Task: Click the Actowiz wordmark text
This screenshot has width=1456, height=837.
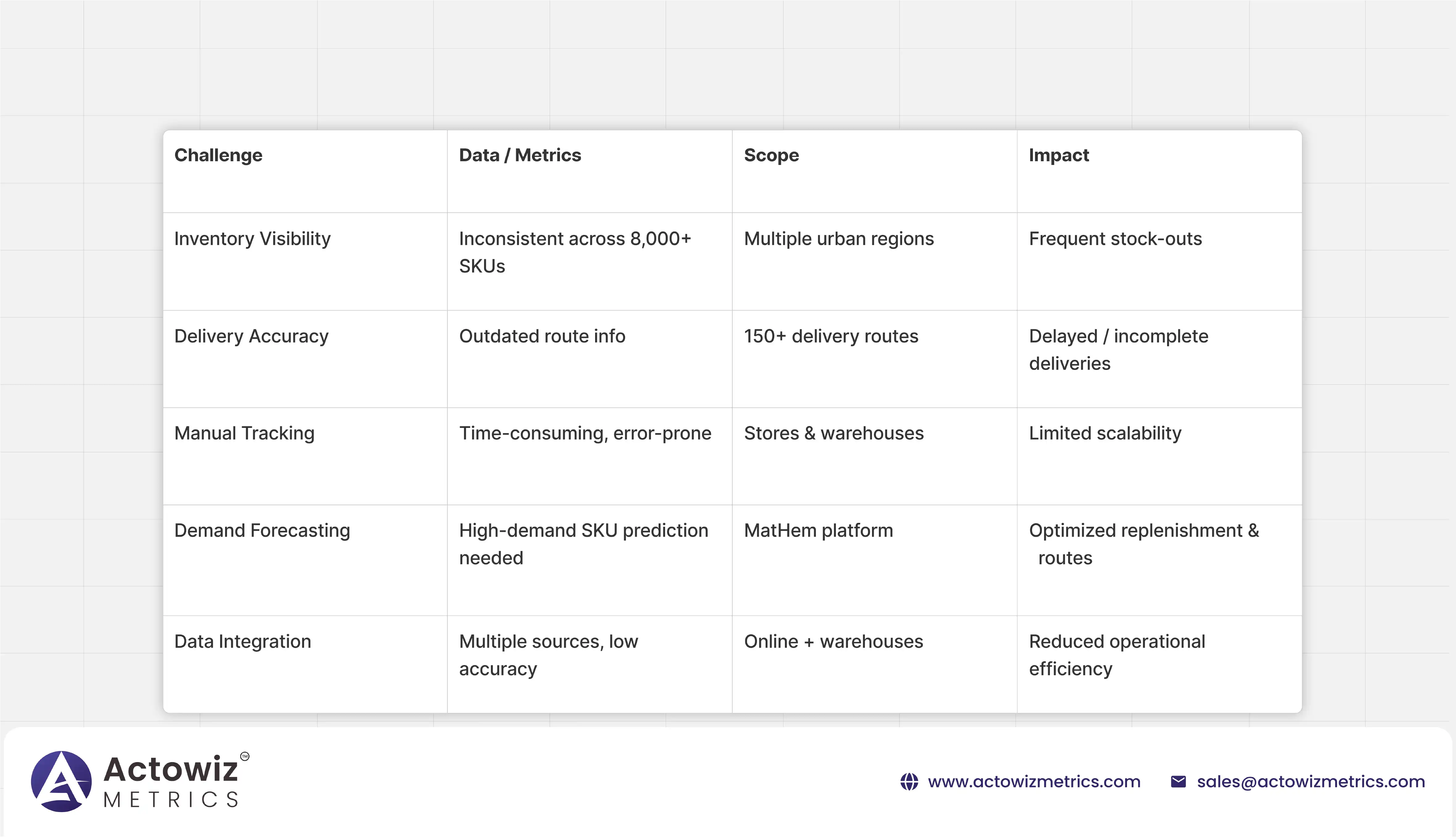Action: pos(171,769)
